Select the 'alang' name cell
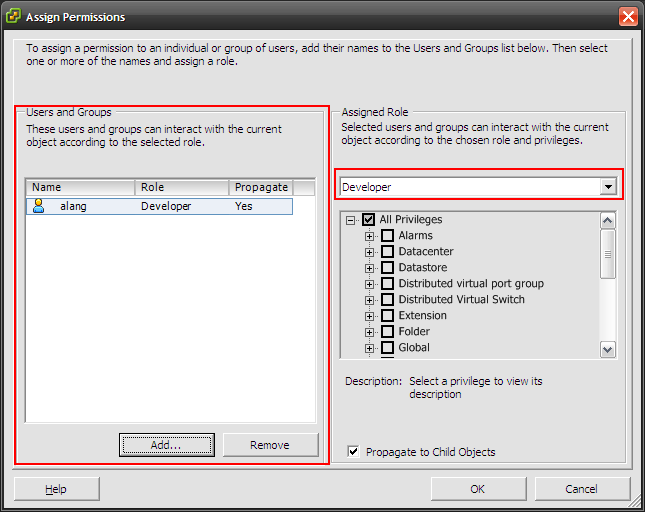Image resolution: width=645 pixels, height=512 pixels. tap(73, 206)
